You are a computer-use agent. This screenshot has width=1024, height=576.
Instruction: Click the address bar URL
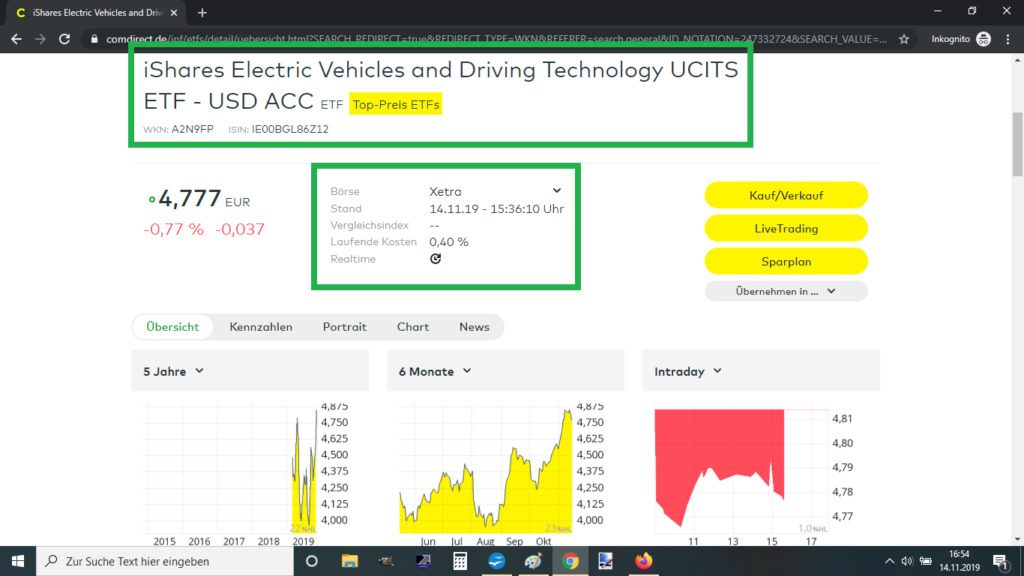(x=496, y=39)
